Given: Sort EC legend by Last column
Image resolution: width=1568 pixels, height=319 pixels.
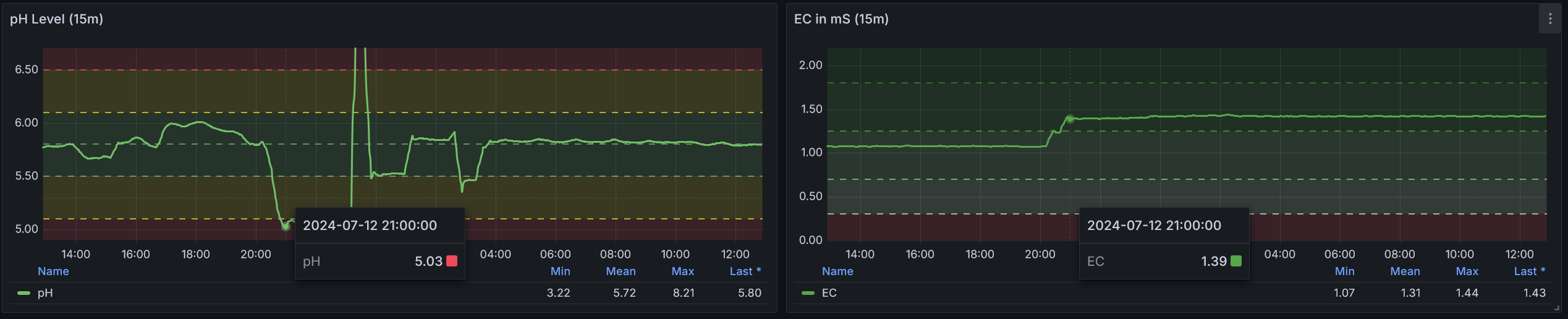Looking at the screenshot, I should (x=1529, y=271).
